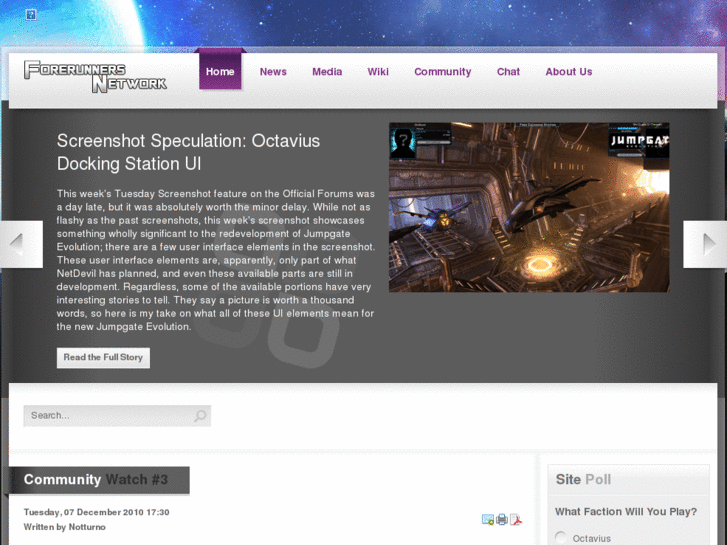Email this article icon

click(488, 519)
